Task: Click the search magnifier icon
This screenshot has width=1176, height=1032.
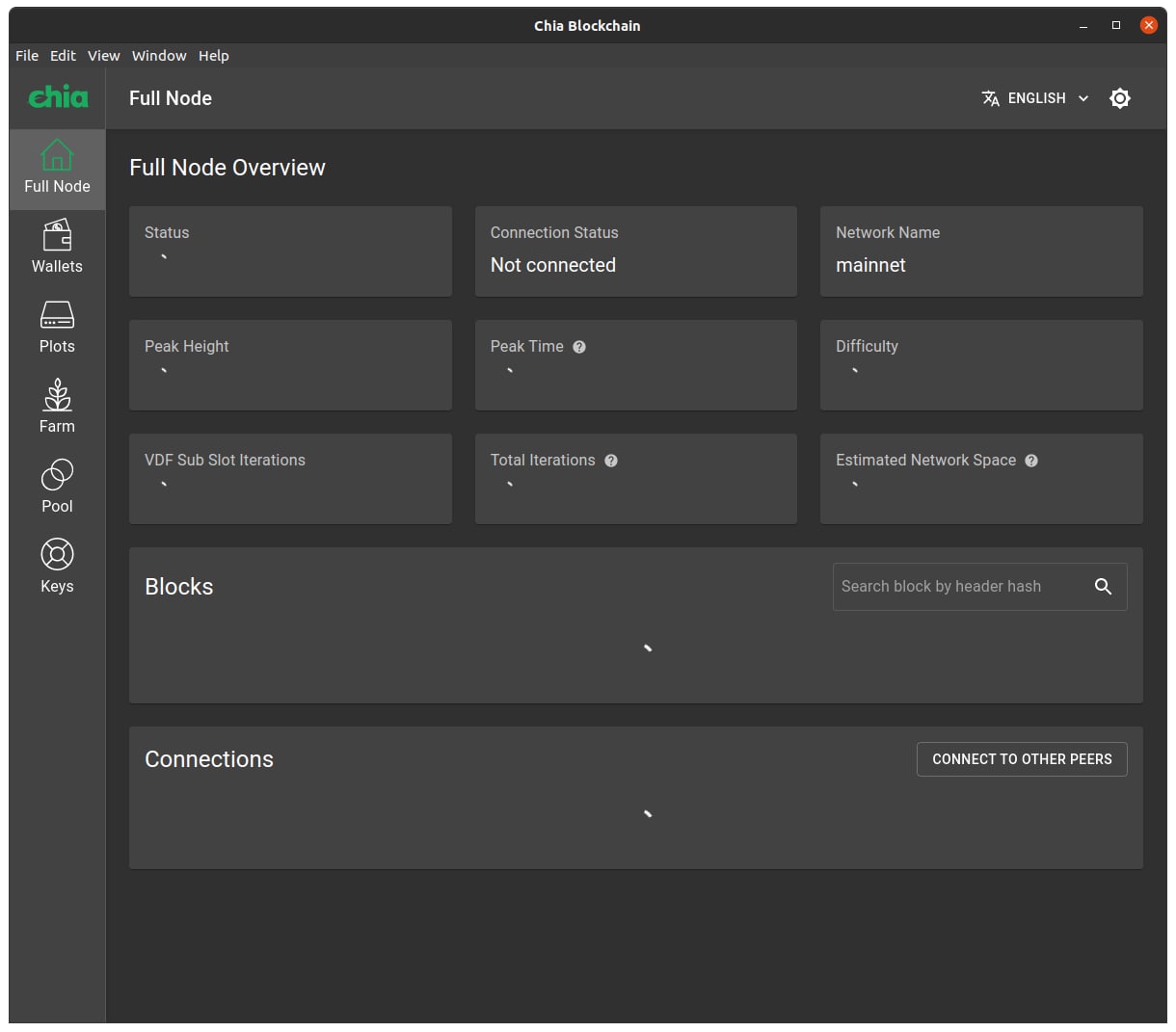Action: (1103, 586)
